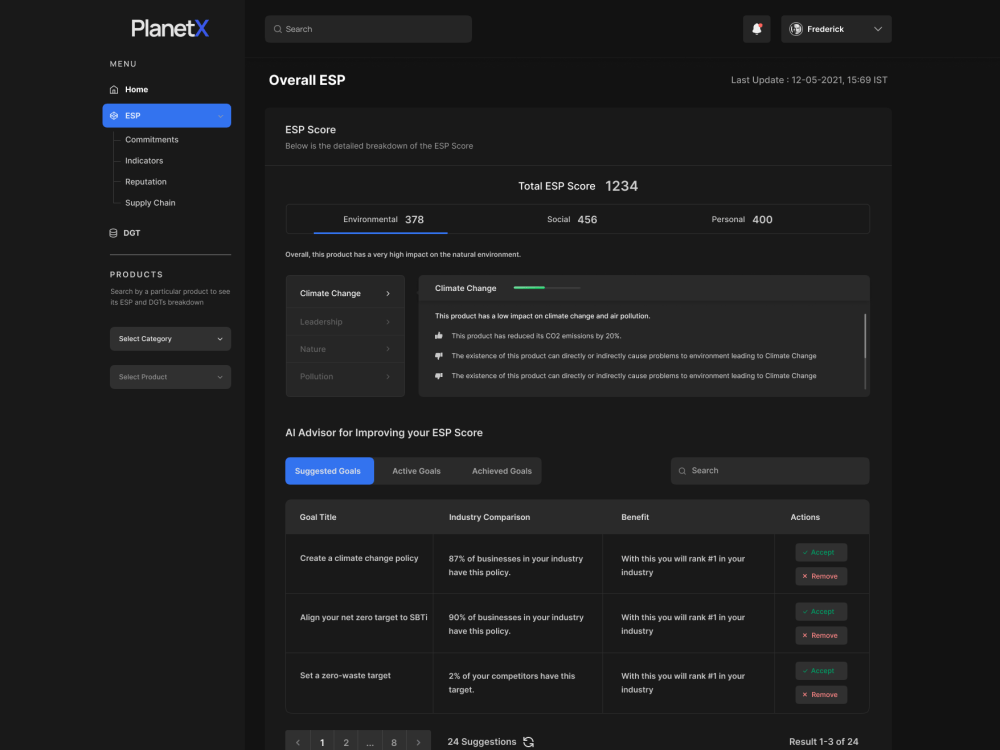Image resolution: width=1000 pixels, height=750 pixels.
Task: Accept the zero-waste target goal
Action: point(821,671)
